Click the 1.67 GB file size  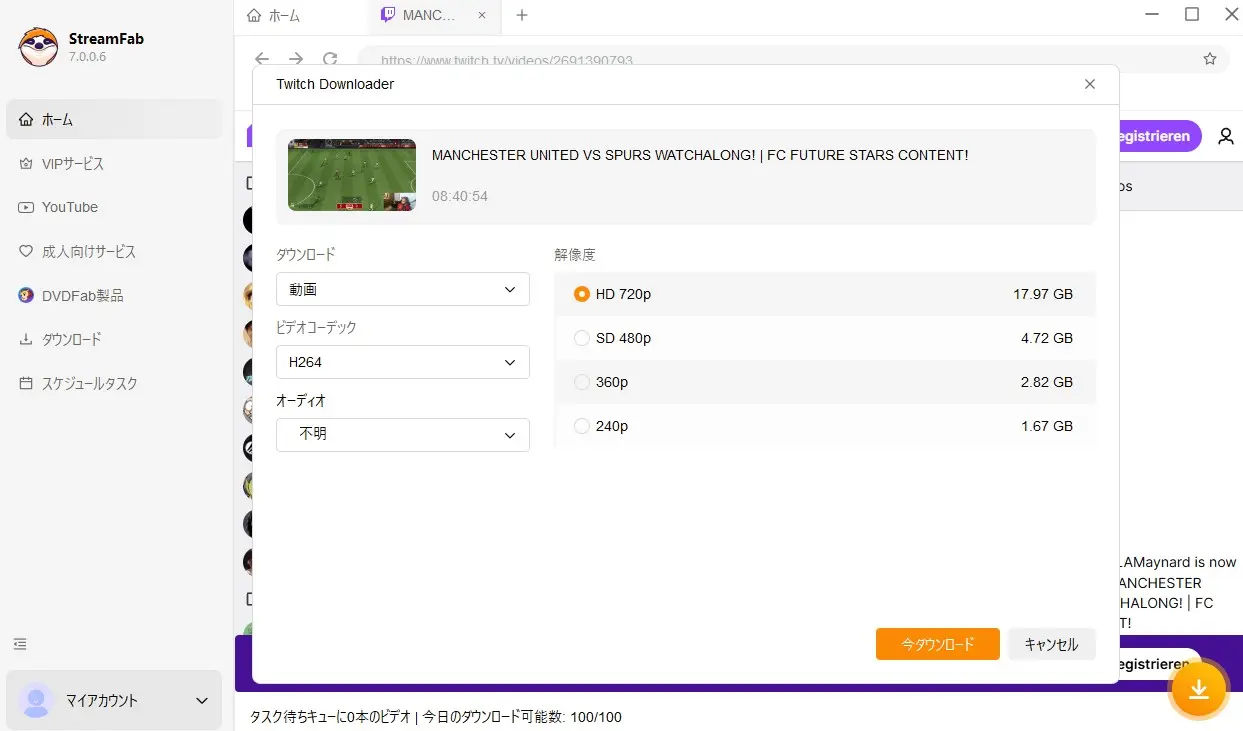(x=1047, y=426)
